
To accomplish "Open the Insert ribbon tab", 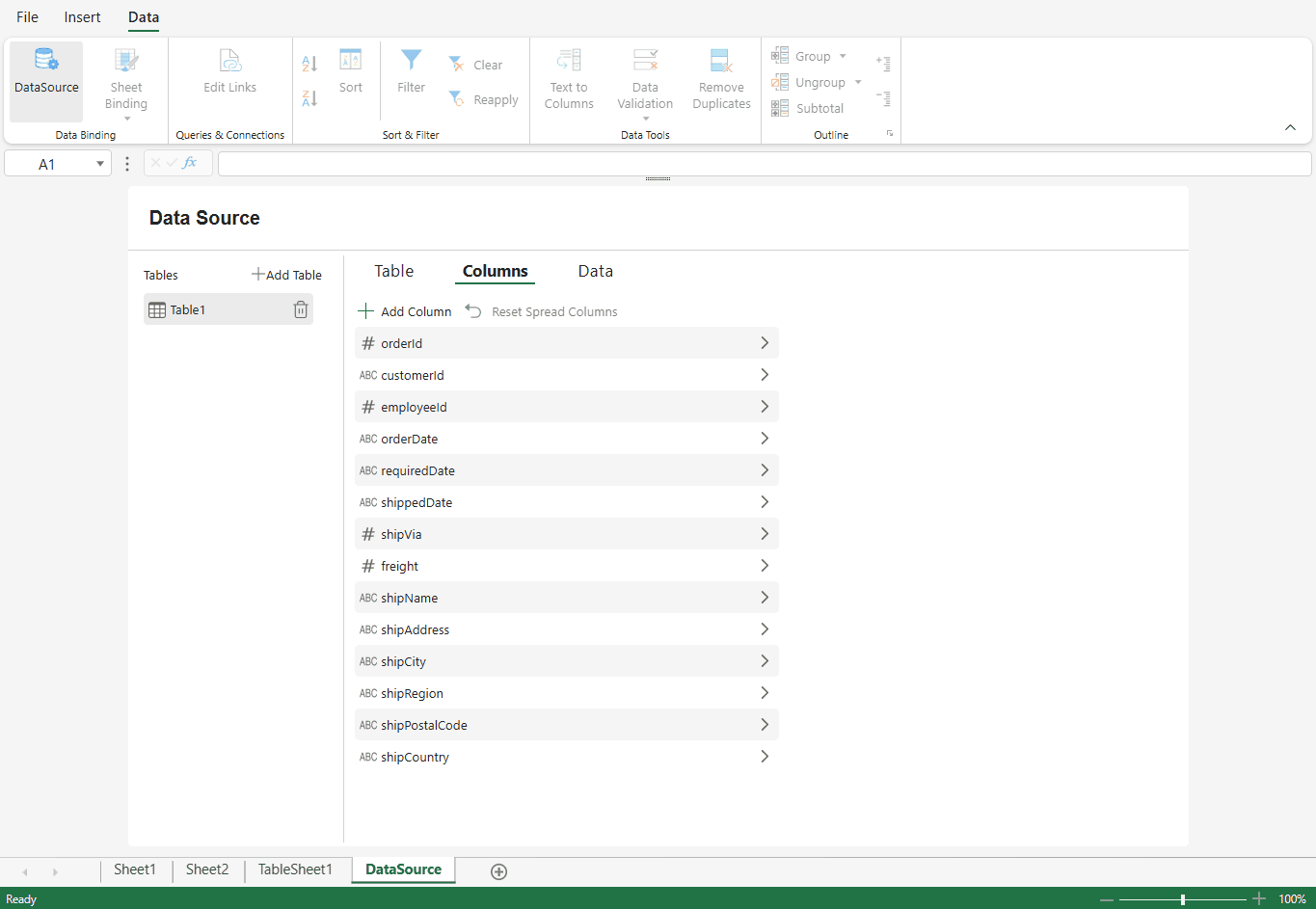I will pos(83,17).
